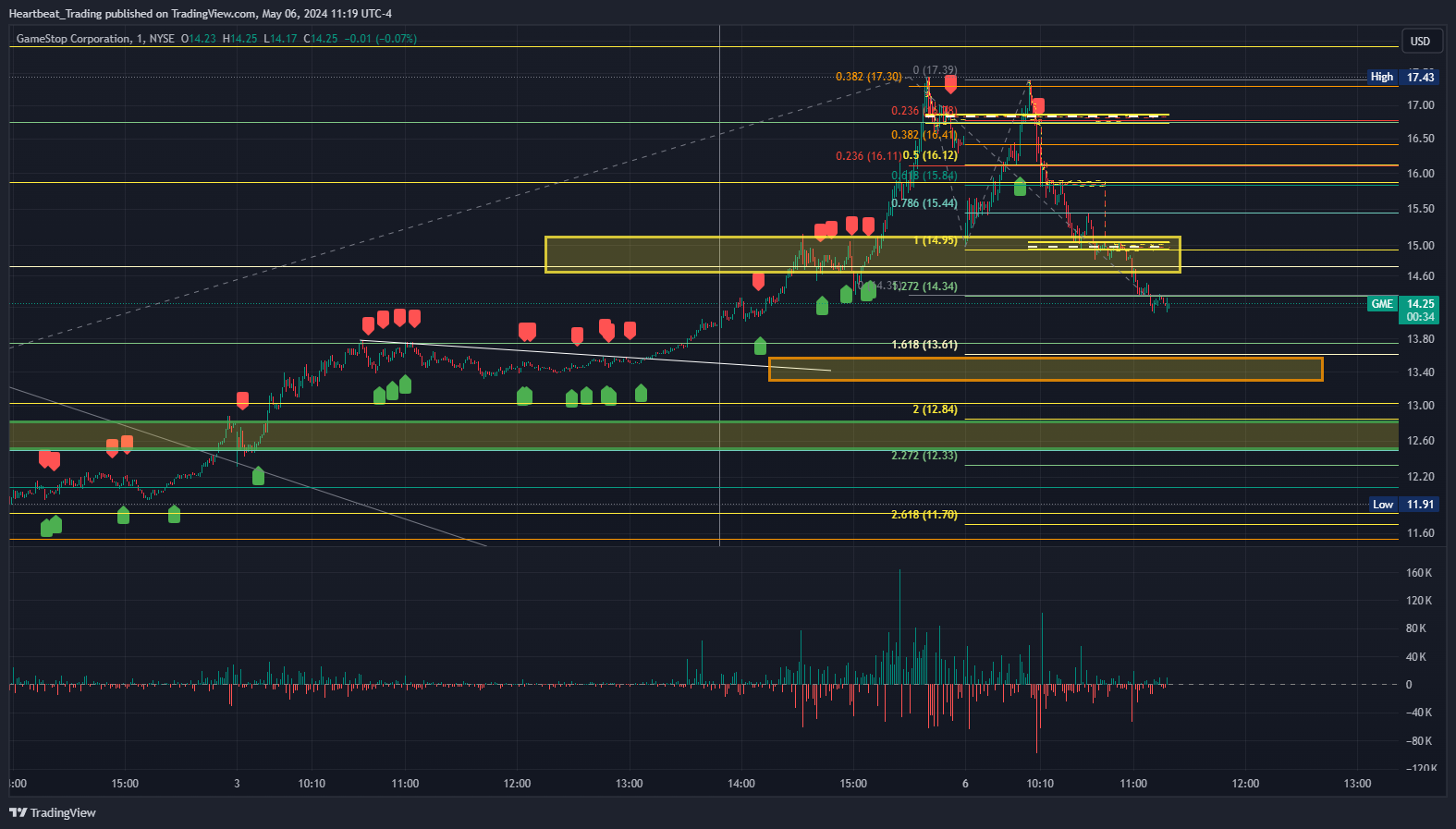
Task: Select the 0.382 (17.30) Fibonacci label
Action: 869,77
